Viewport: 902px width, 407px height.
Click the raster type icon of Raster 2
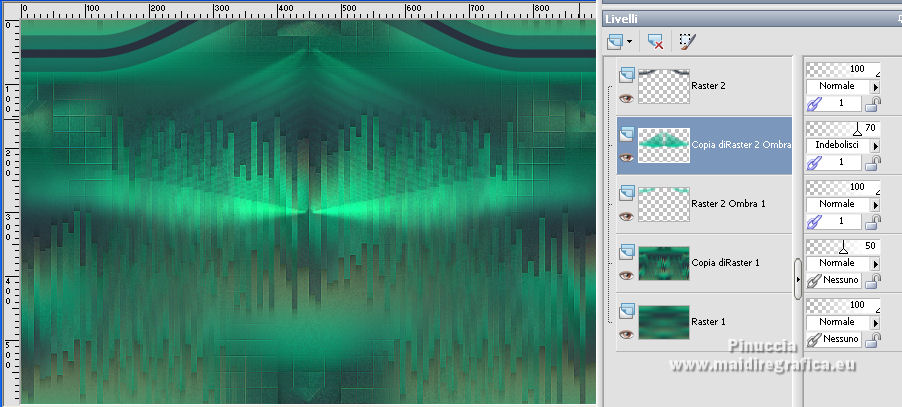click(626, 75)
